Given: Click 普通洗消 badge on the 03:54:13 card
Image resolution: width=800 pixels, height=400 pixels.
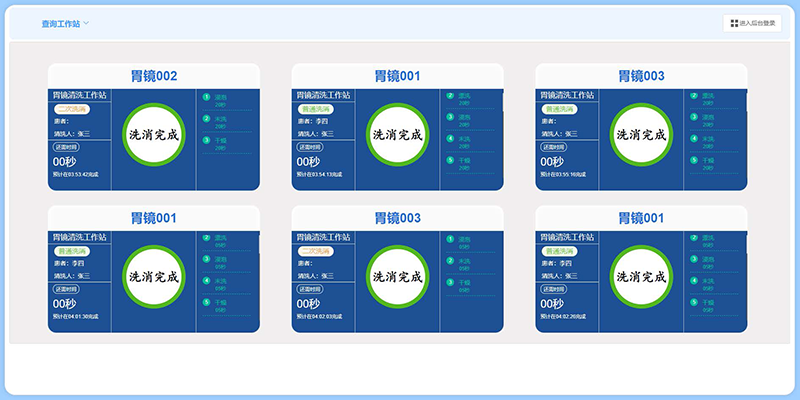Looking at the screenshot, I should click(316, 109).
